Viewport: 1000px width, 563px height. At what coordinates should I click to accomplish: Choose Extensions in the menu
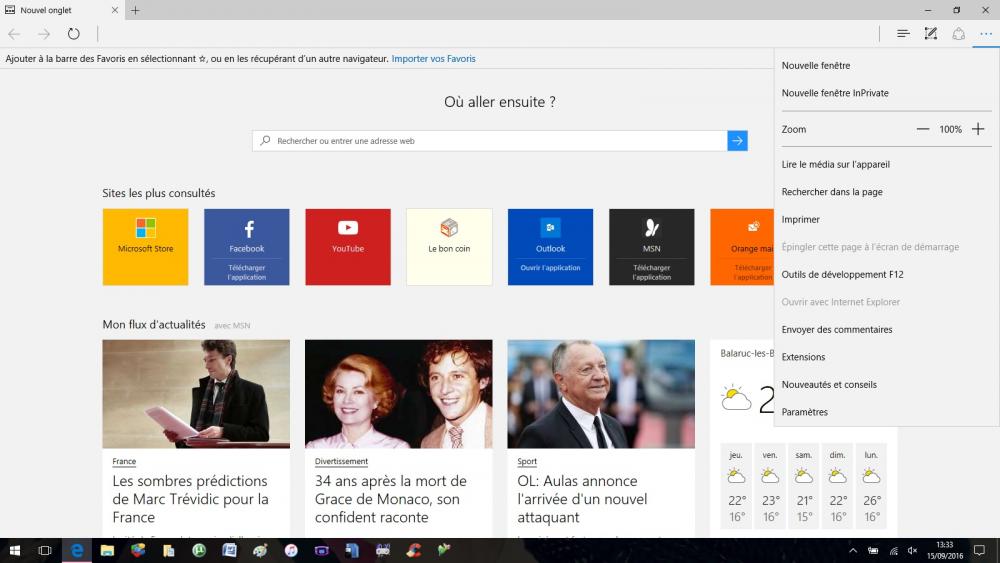pos(803,357)
